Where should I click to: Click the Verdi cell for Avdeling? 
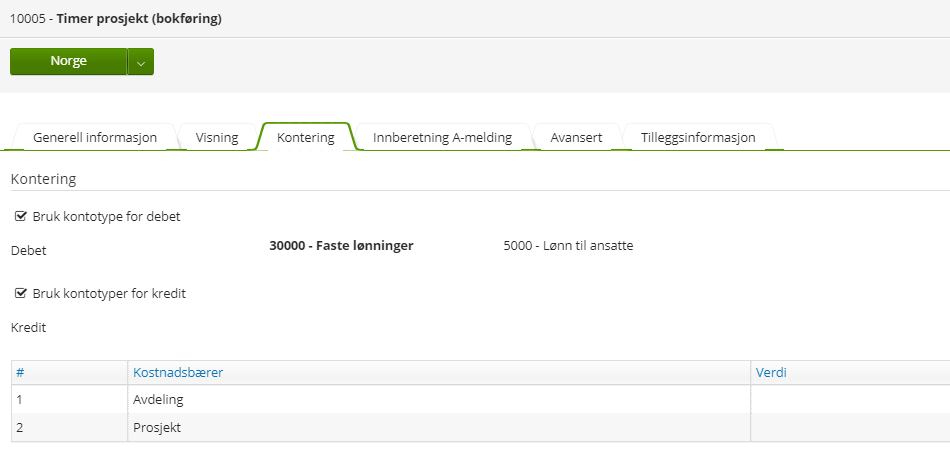(x=848, y=400)
